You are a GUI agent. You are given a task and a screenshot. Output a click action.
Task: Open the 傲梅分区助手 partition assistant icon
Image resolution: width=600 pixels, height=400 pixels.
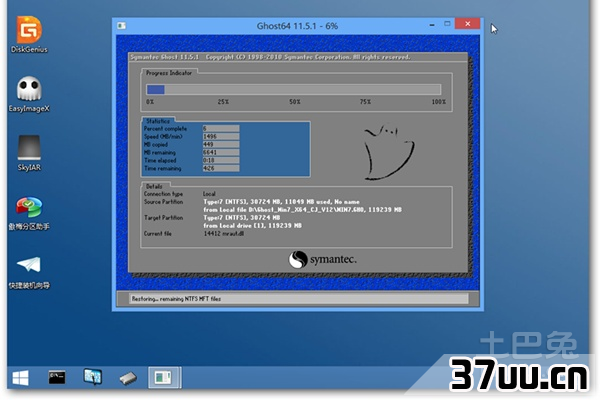[x=29, y=213]
